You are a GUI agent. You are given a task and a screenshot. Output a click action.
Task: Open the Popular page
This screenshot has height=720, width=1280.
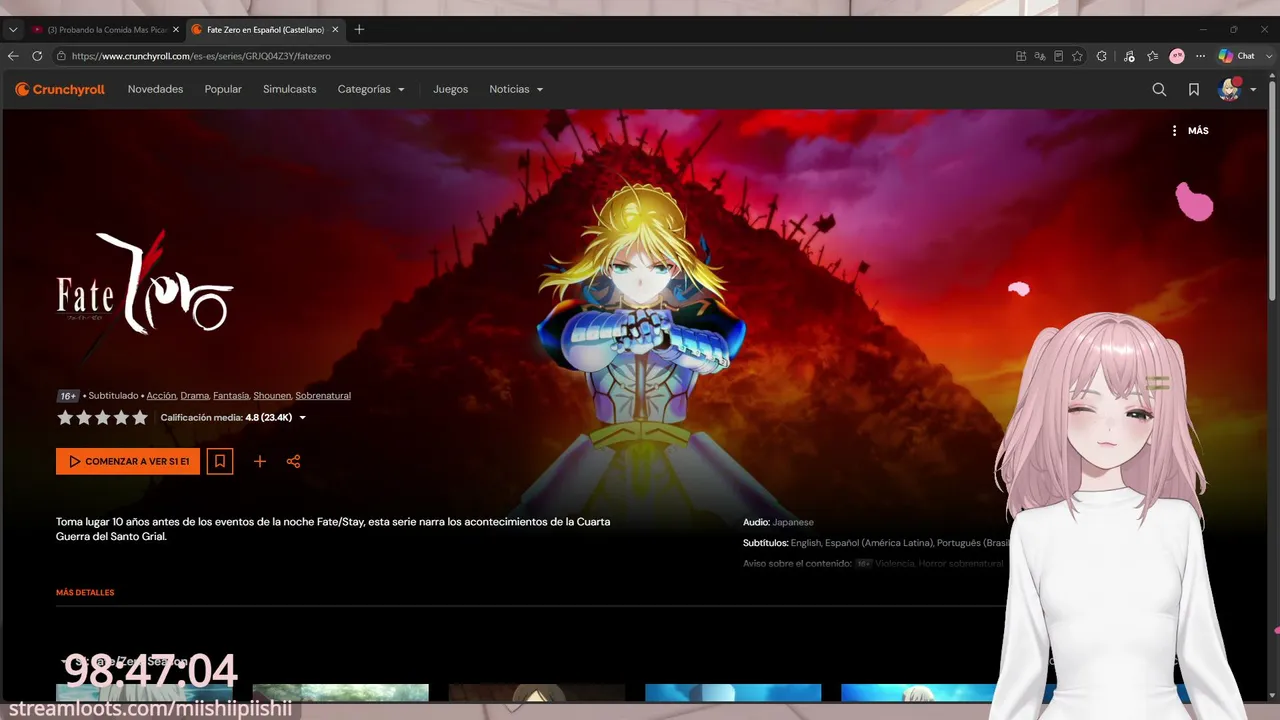click(223, 89)
